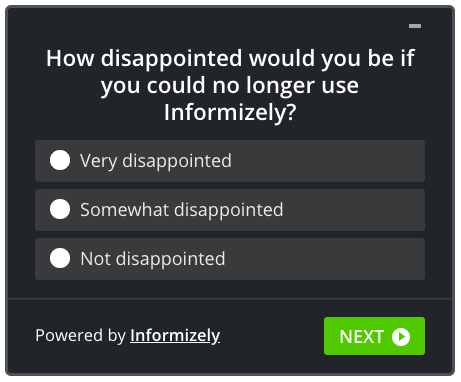The width and height of the screenshot is (461, 382).
Task: Click the first heading line "How disappointed would you be if"
Action: 230,58
